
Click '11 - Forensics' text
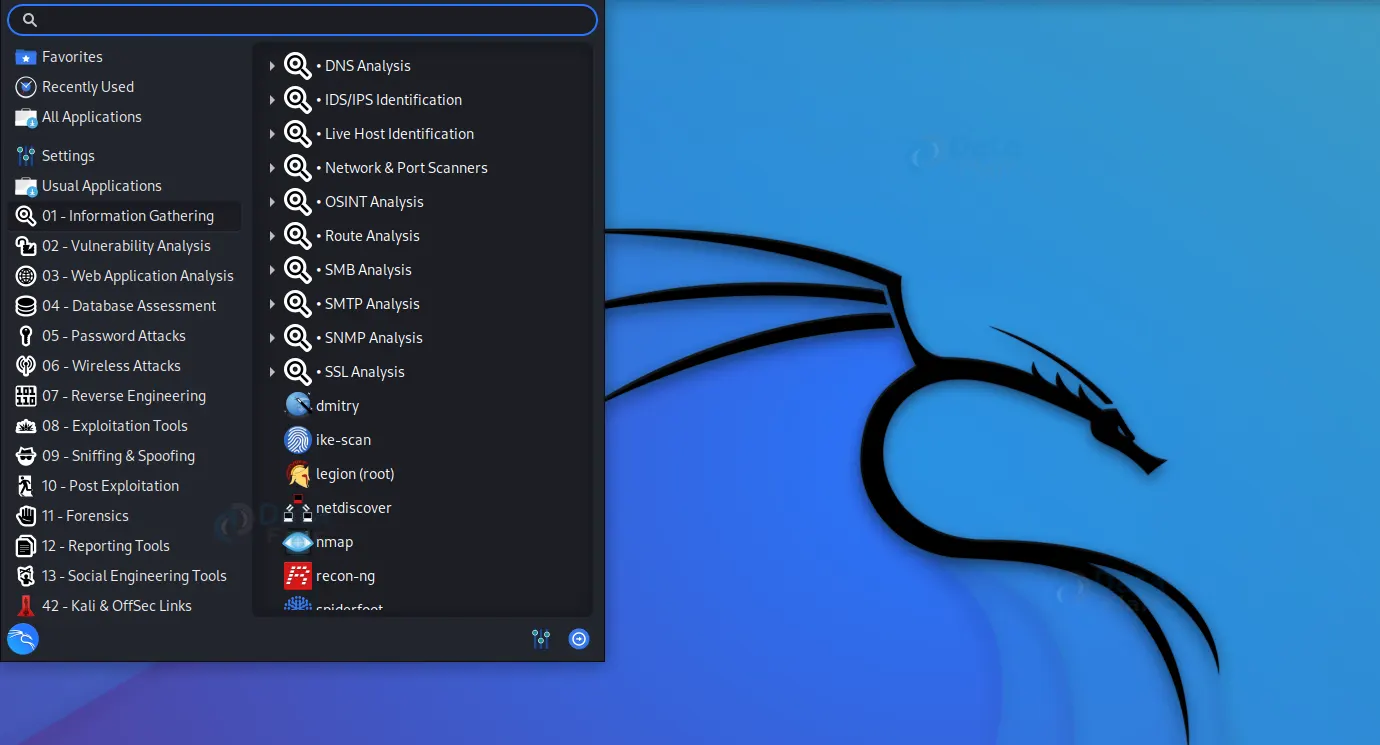click(x=85, y=516)
